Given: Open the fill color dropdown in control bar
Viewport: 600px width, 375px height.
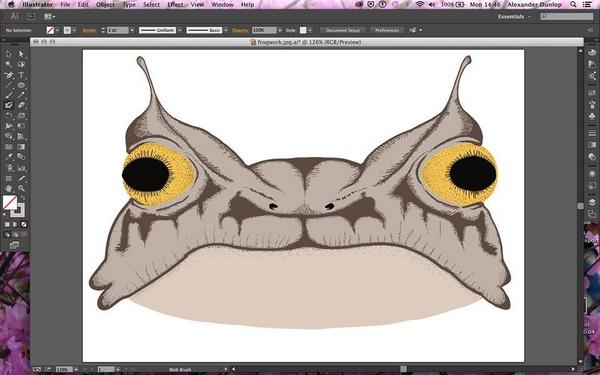Looking at the screenshot, I should coord(57,30).
